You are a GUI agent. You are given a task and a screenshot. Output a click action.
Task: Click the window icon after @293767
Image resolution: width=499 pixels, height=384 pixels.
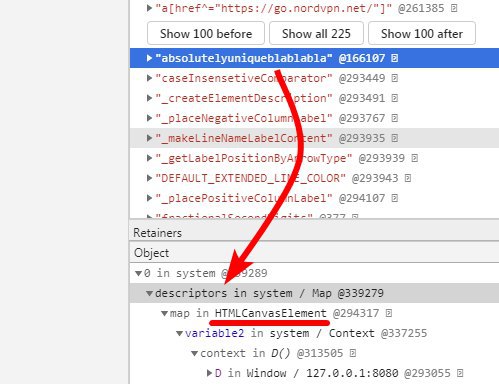[395, 118]
